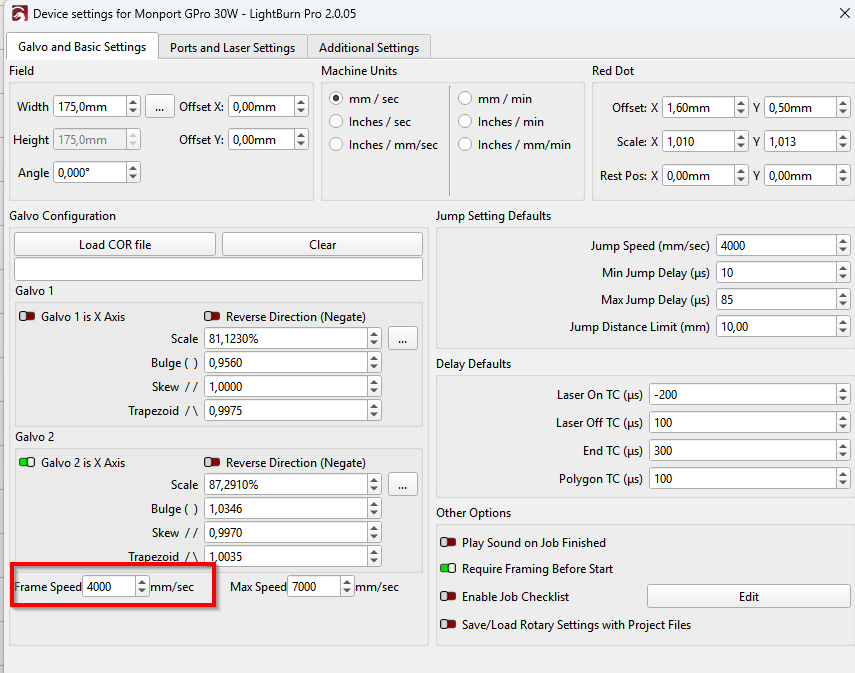
Task: Toggle Galvo 1 is X Axis switch
Action: pyautogui.click(x=27, y=317)
